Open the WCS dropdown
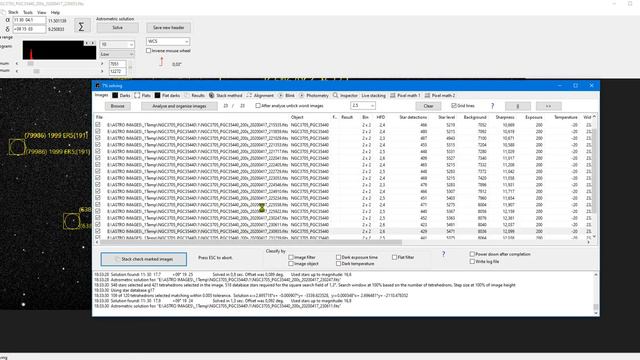 tap(168, 42)
